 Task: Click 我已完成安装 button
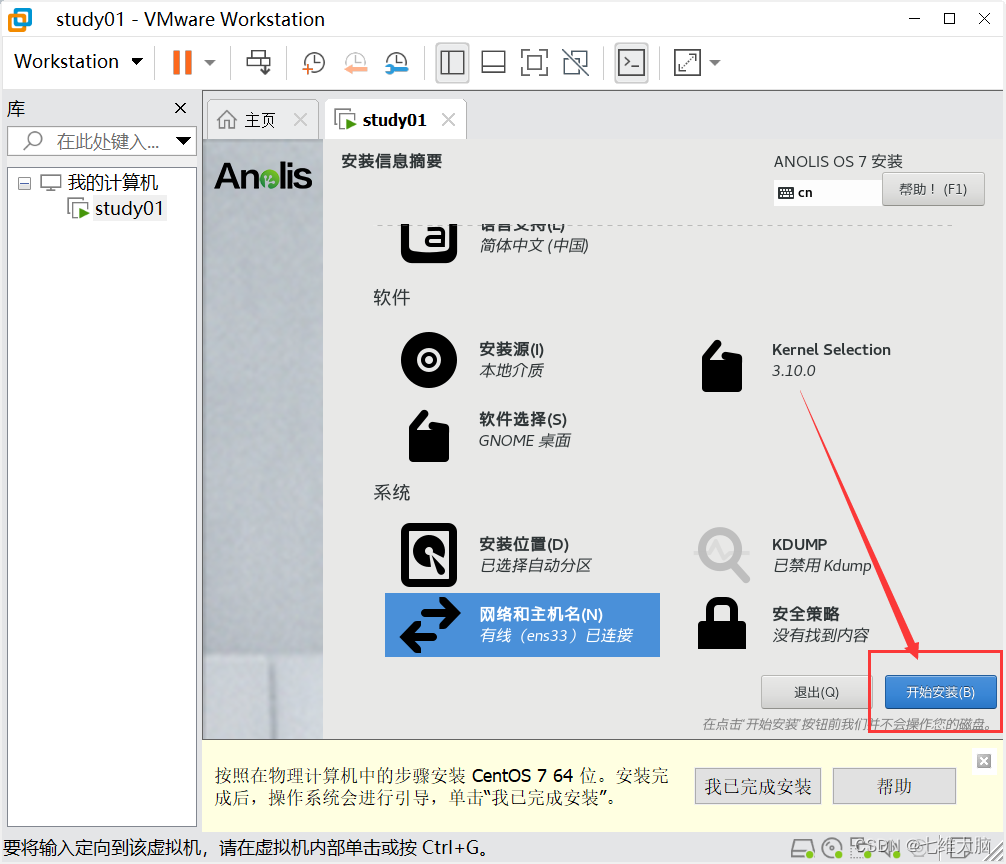tap(758, 786)
